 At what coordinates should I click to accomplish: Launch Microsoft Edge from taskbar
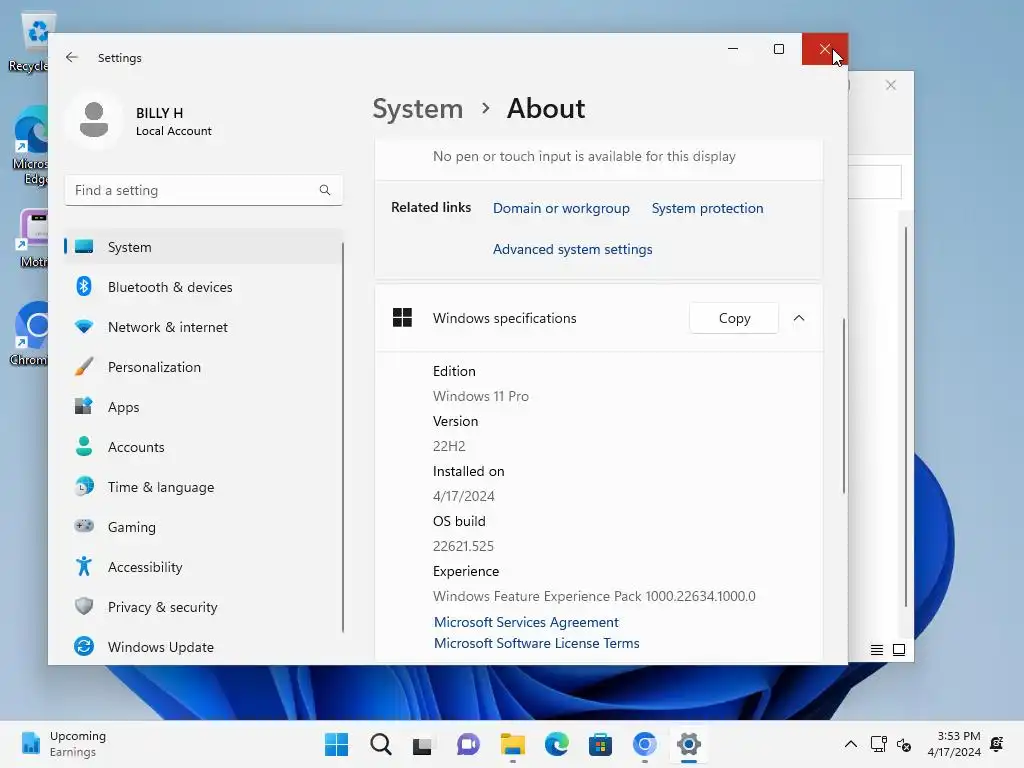point(556,744)
